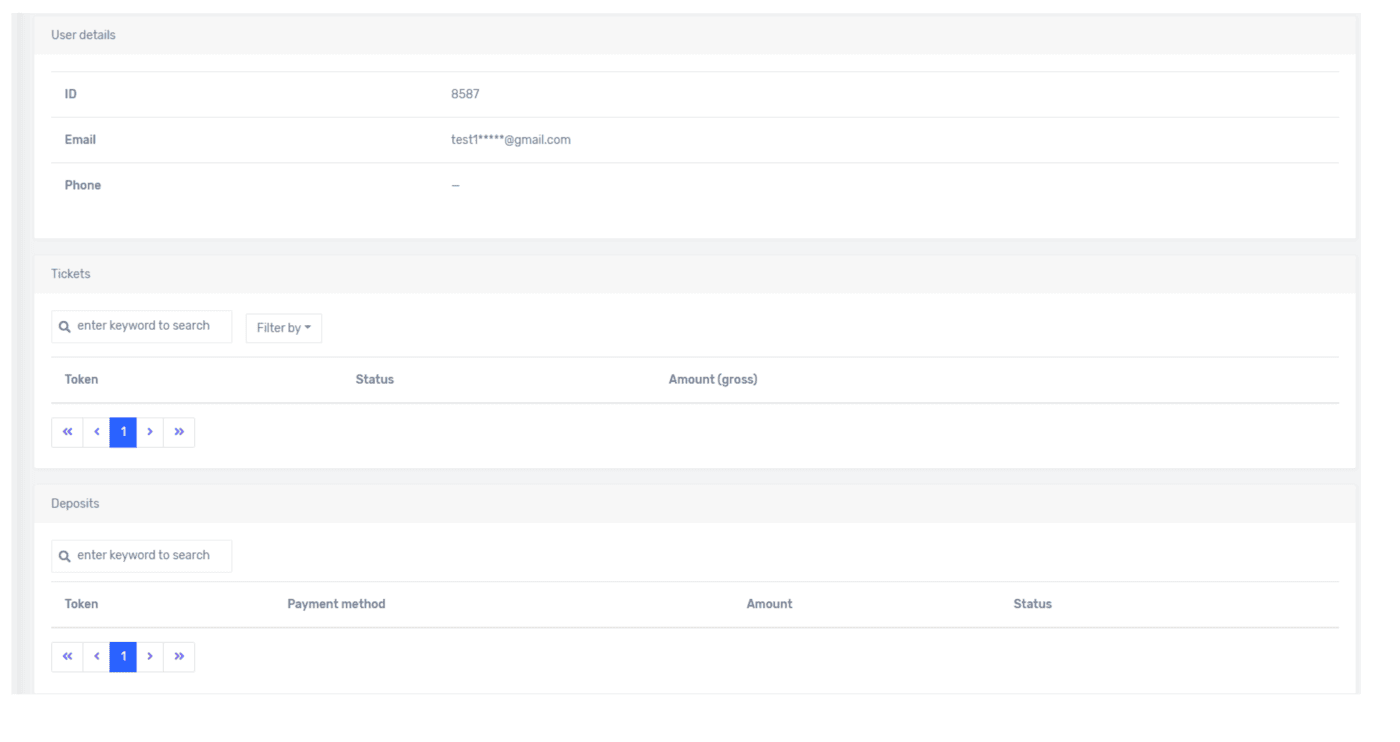Jump to last page of Tickets table
This screenshot has height=742, width=1400.
click(x=179, y=432)
